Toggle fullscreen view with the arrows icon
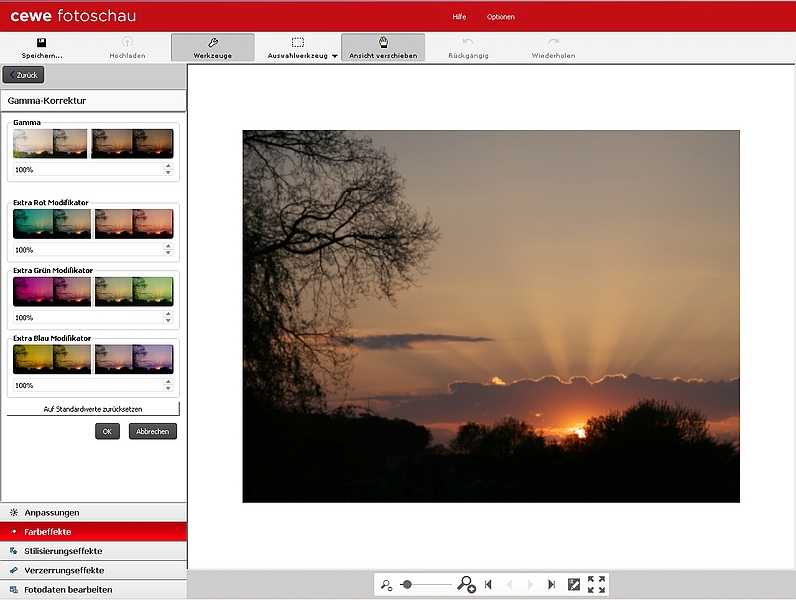 (x=597, y=584)
